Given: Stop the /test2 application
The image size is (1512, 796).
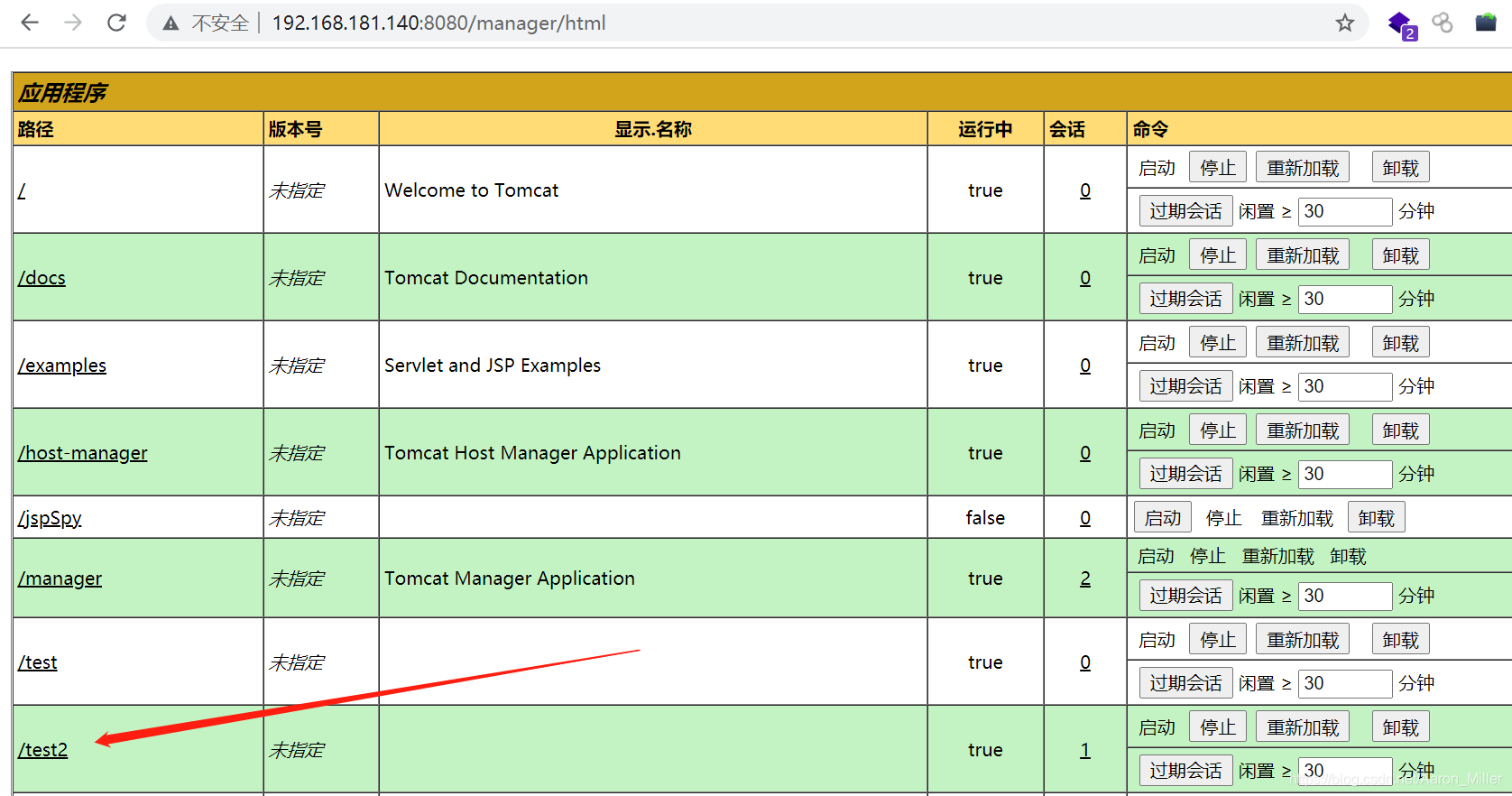Looking at the screenshot, I should click(x=1218, y=727).
